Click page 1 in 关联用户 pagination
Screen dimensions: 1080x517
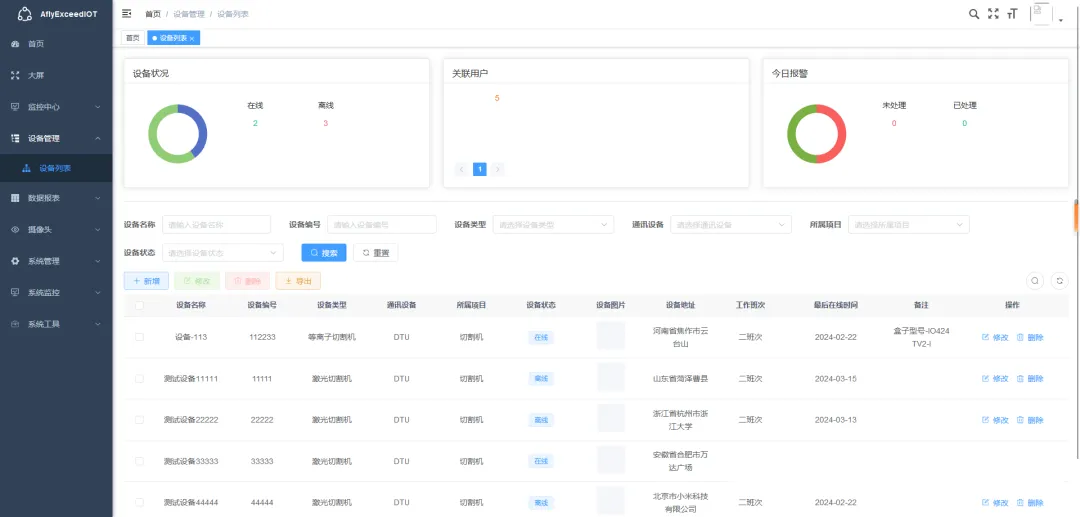point(479,169)
